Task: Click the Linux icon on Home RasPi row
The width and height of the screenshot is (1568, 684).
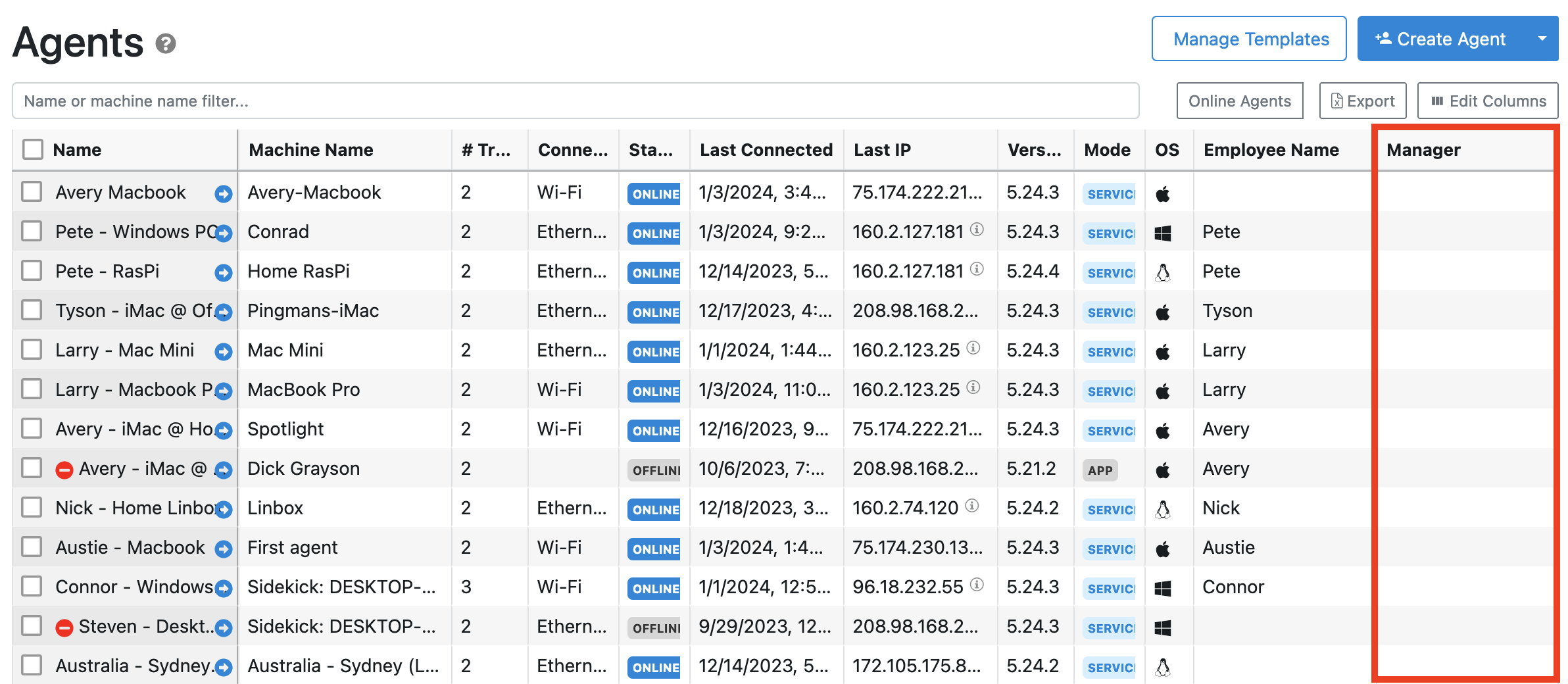Action: (x=1164, y=271)
